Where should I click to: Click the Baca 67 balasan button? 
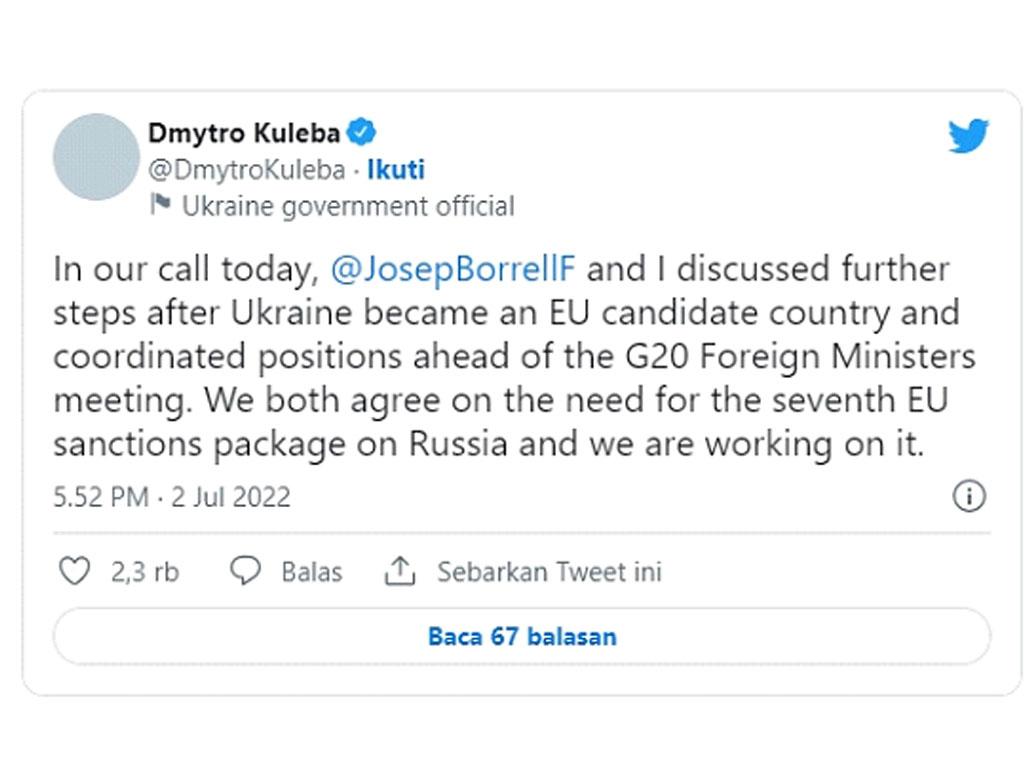coord(522,636)
